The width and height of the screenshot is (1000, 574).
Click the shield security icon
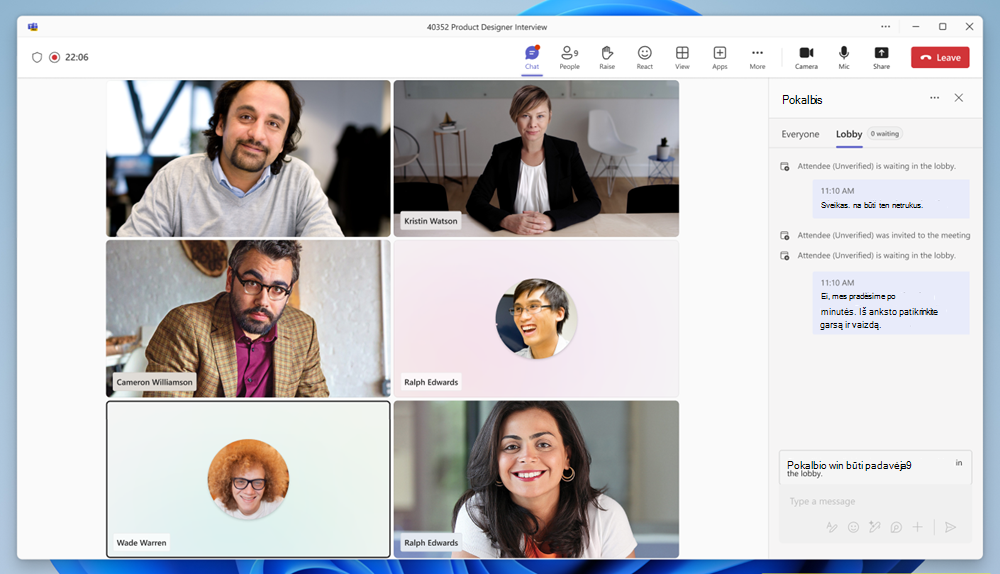[x=37, y=57]
